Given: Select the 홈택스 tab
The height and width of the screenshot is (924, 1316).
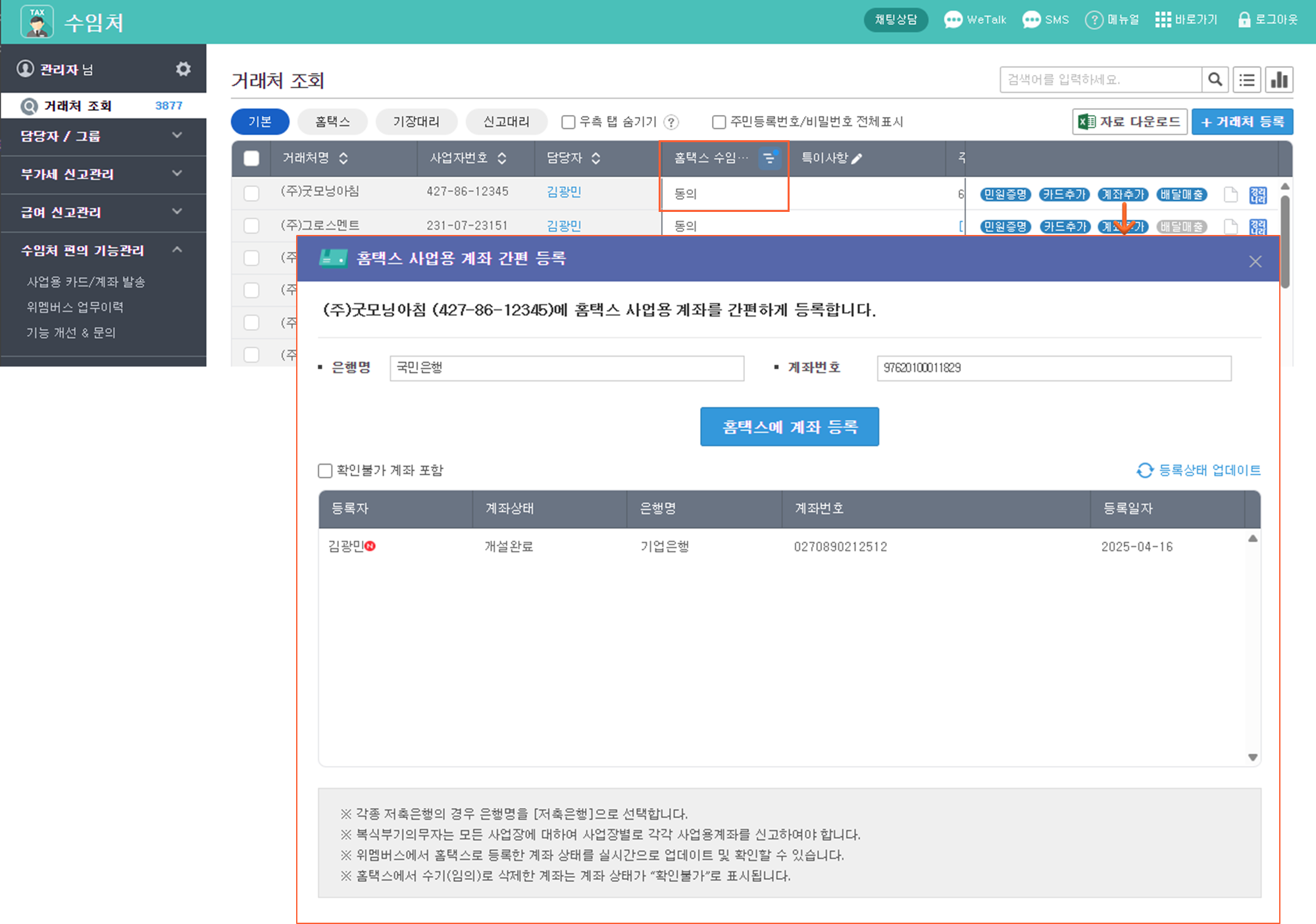Looking at the screenshot, I should click(x=332, y=122).
